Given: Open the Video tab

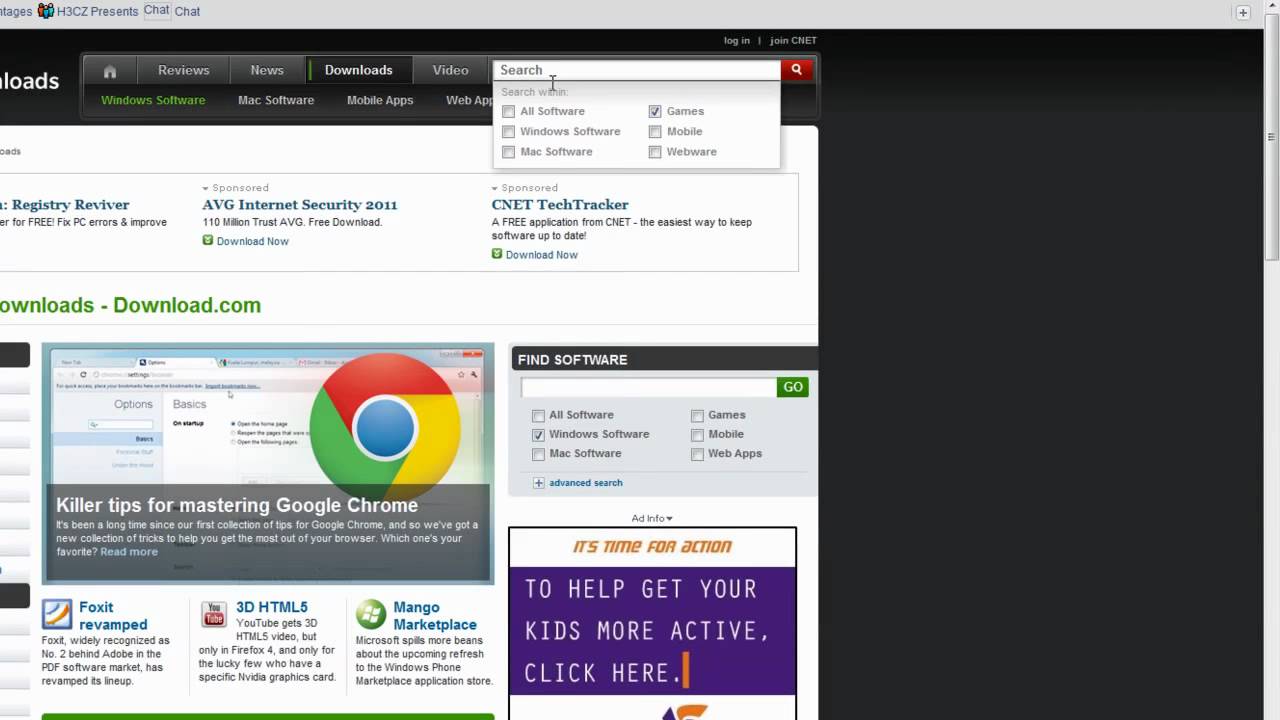Looking at the screenshot, I should pos(450,70).
